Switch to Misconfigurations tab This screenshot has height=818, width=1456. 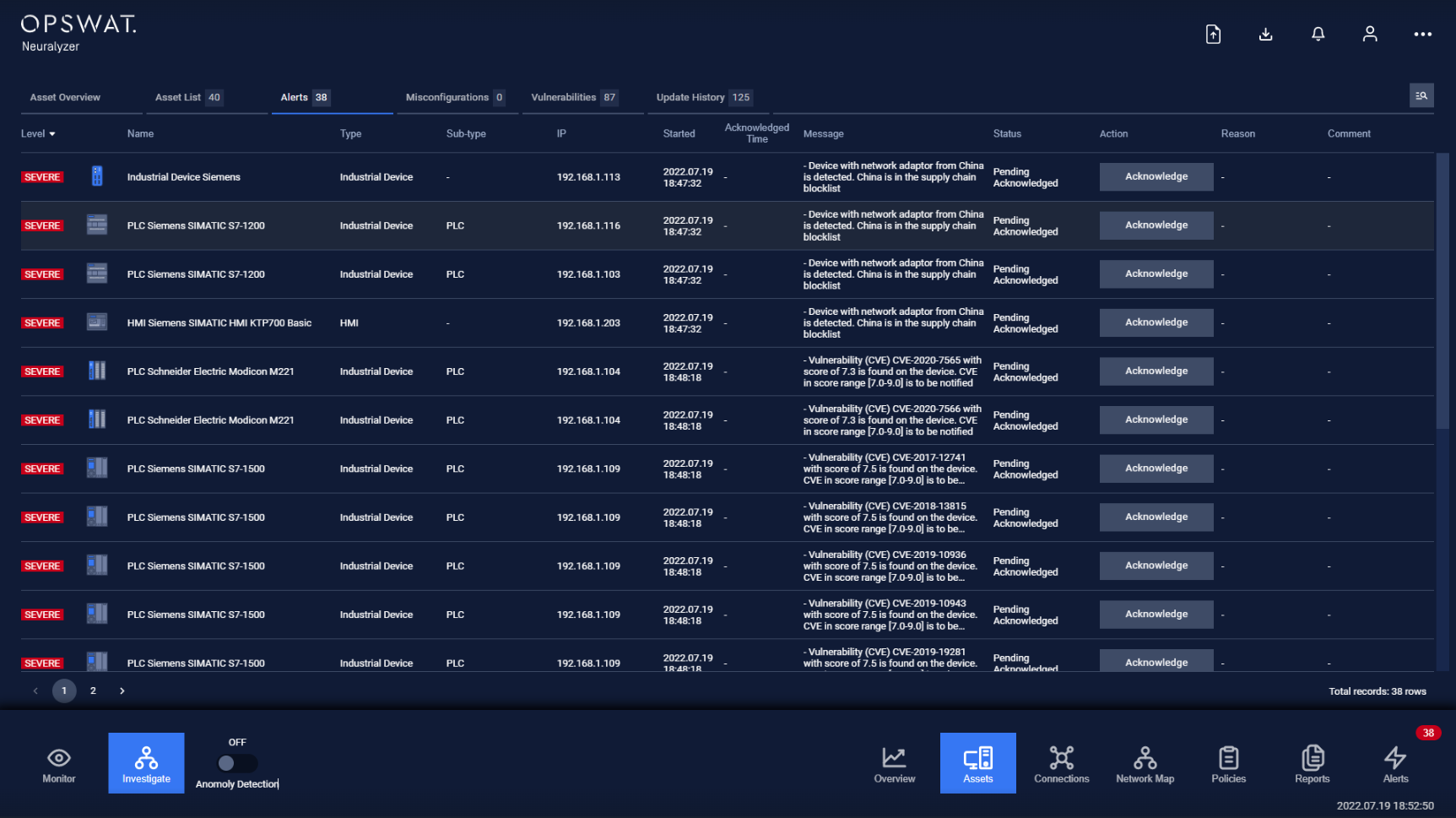point(456,97)
